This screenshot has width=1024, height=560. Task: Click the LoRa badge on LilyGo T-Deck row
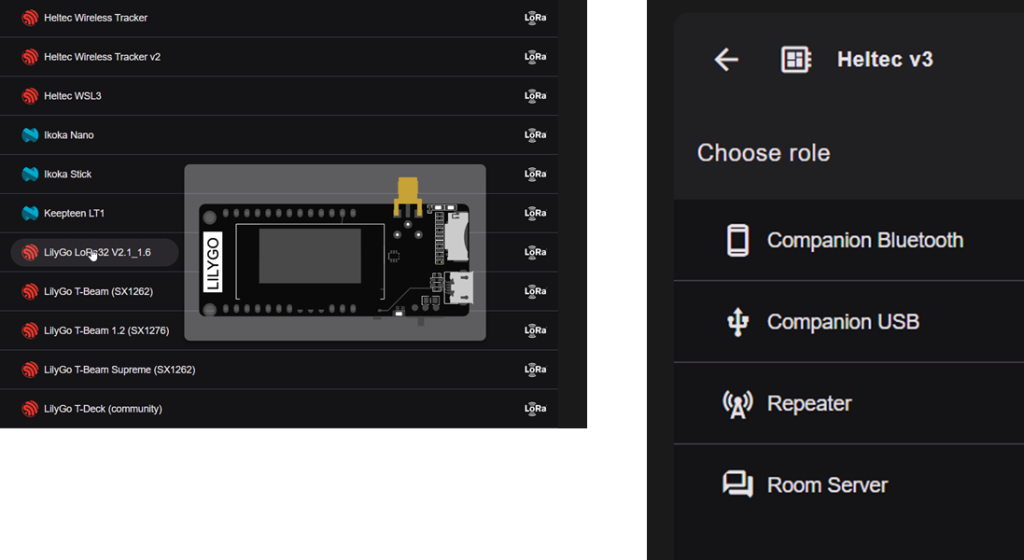(535, 409)
